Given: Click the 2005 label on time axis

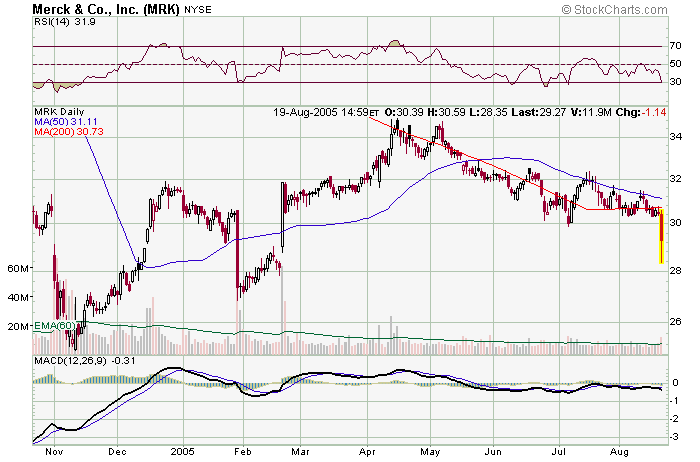Looking at the screenshot, I should 183,452.
